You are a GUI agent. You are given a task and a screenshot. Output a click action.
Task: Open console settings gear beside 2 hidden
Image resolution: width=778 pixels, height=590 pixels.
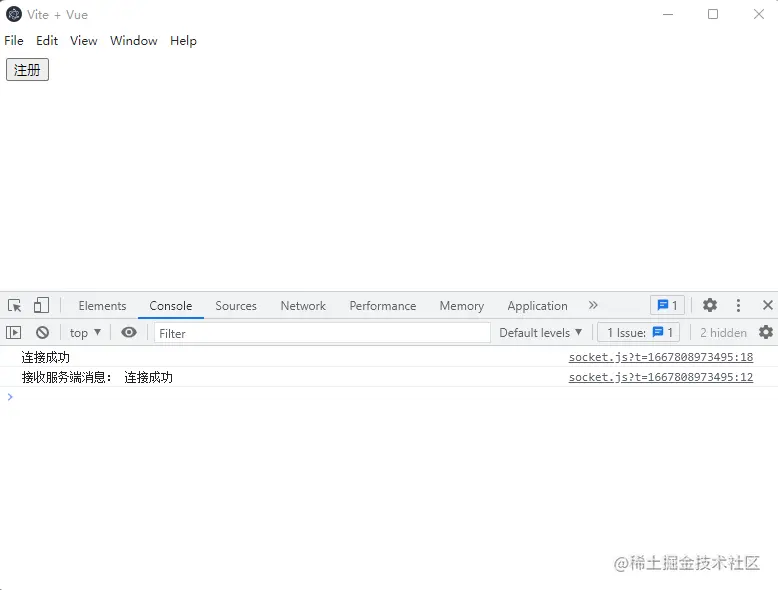click(x=766, y=332)
